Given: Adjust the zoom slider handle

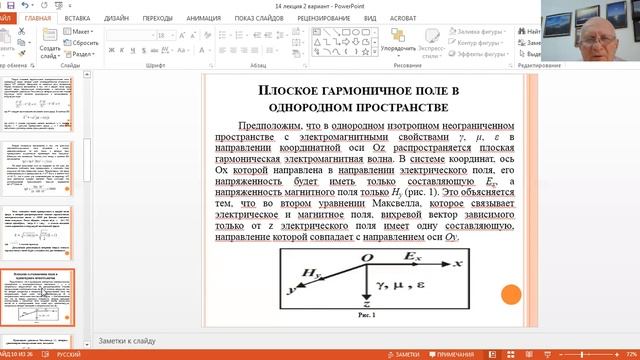Looking at the screenshot, I should tap(582, 355).
